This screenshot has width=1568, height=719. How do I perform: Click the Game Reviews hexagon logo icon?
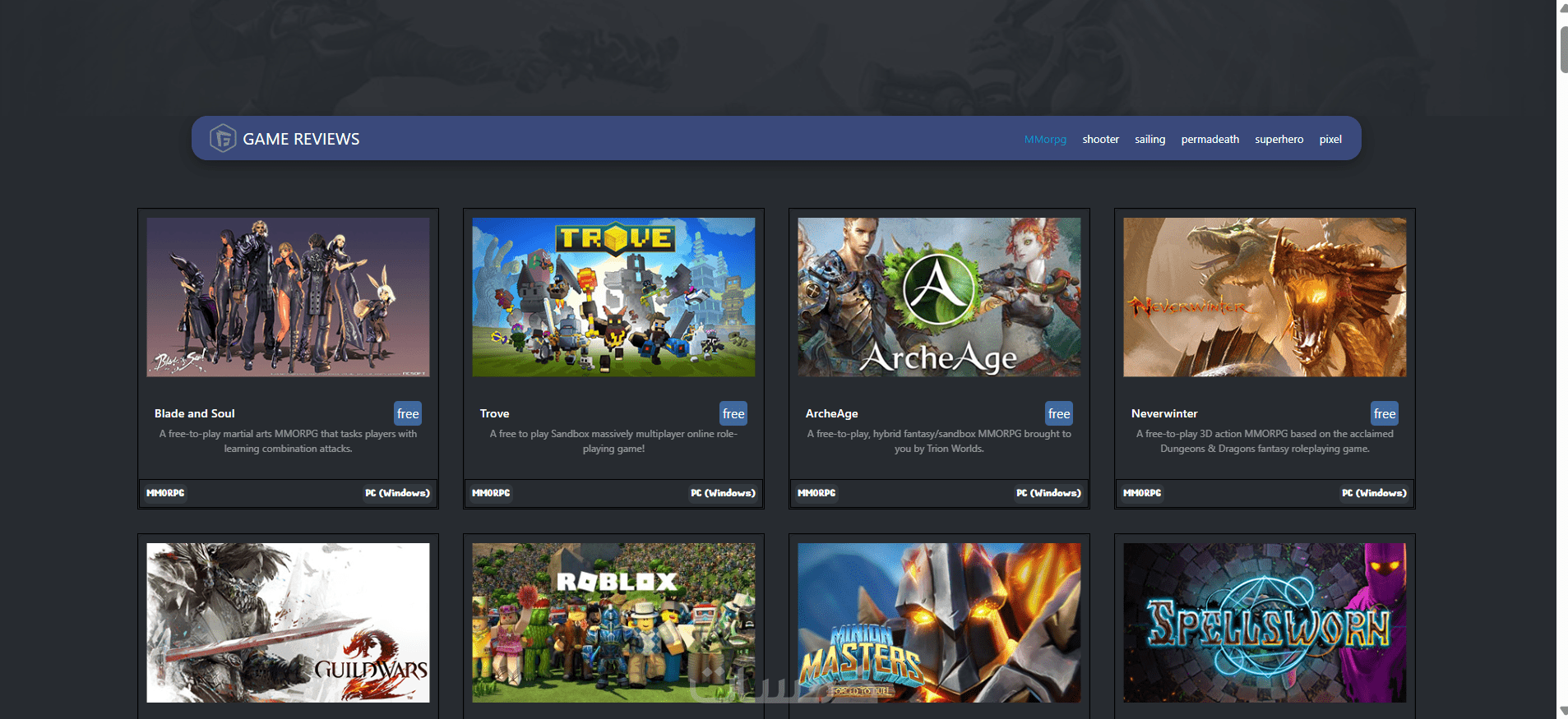[x=223, y=138]
